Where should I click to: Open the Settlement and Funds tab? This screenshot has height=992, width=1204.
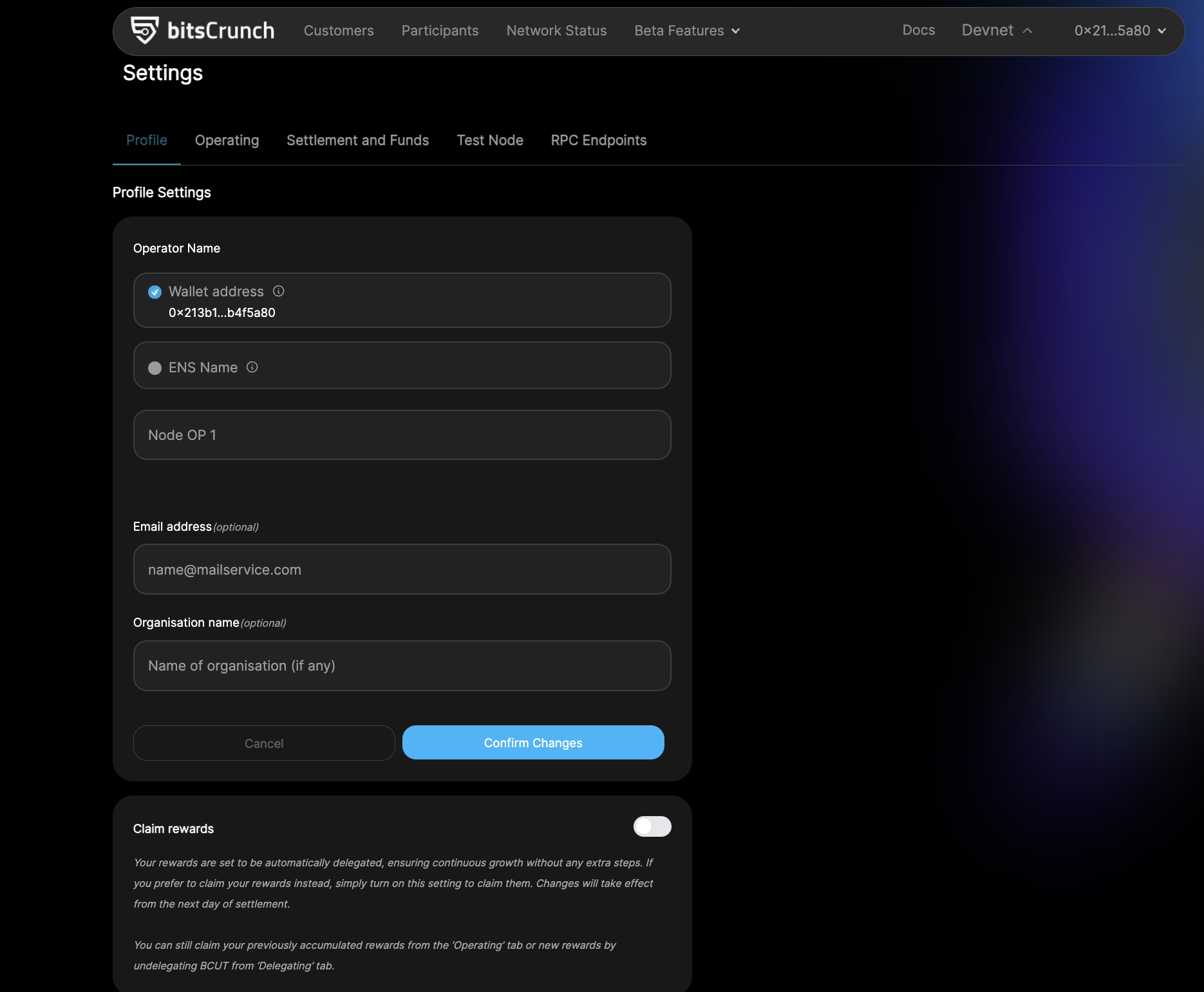(x=358, y=140)
